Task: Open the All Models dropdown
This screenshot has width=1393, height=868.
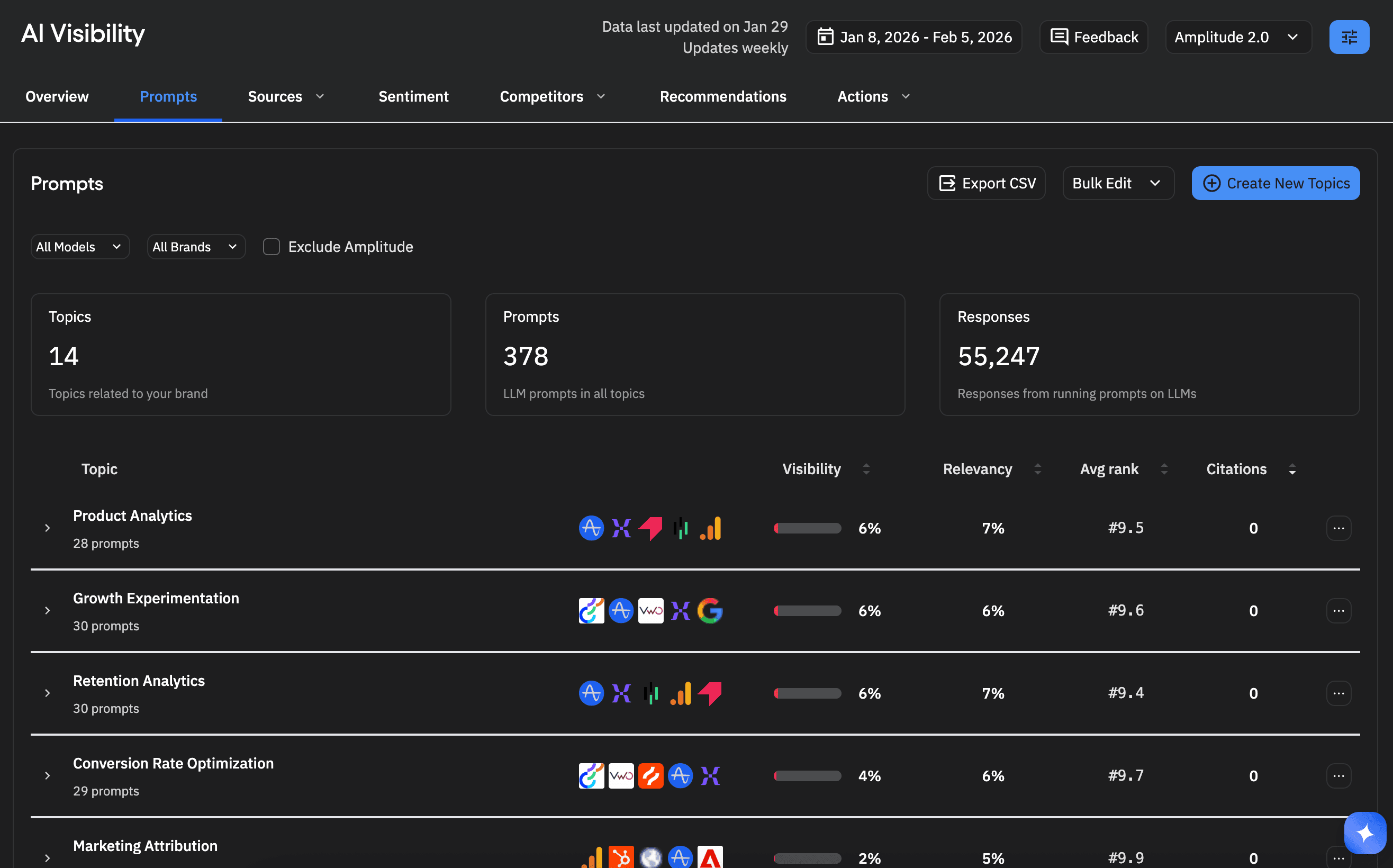Action: (x=80, y=246)
